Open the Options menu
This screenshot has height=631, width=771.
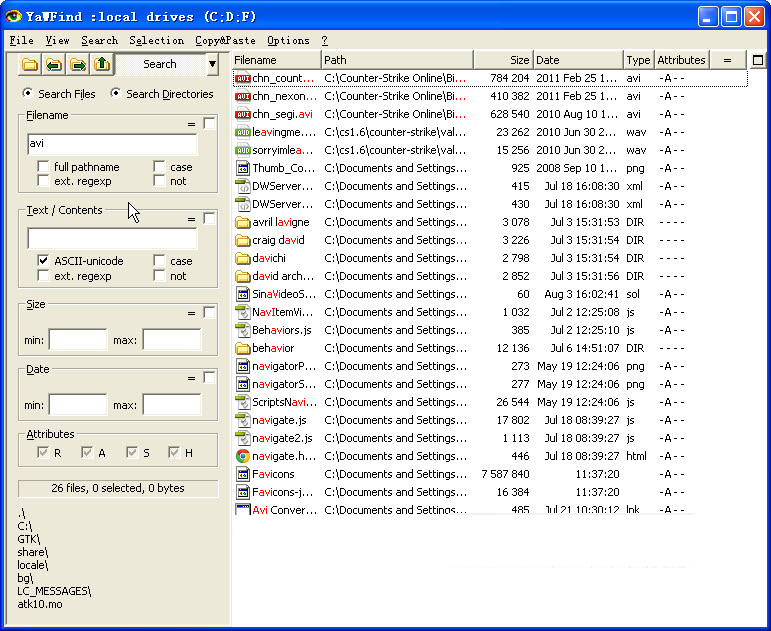pos(288,40)
